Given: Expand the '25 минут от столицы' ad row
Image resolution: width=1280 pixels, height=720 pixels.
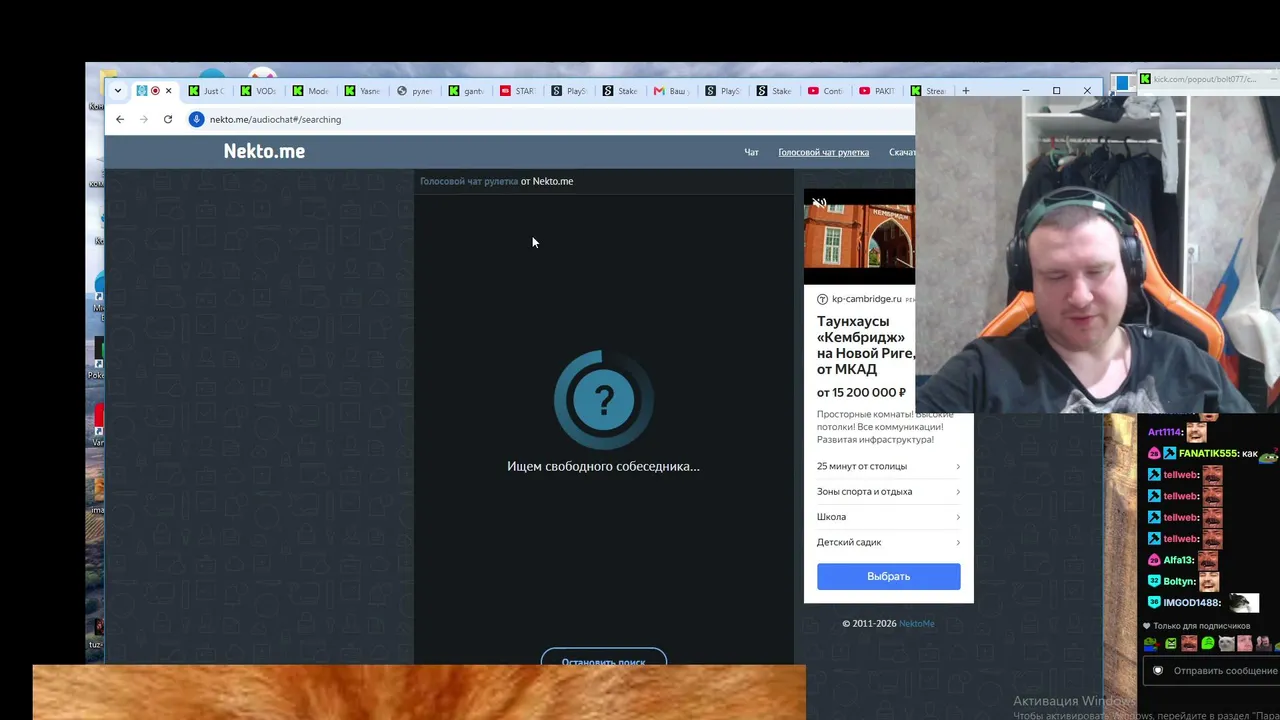Looking at the screenshot, I should pyautogui.click(x=888, y=466).
